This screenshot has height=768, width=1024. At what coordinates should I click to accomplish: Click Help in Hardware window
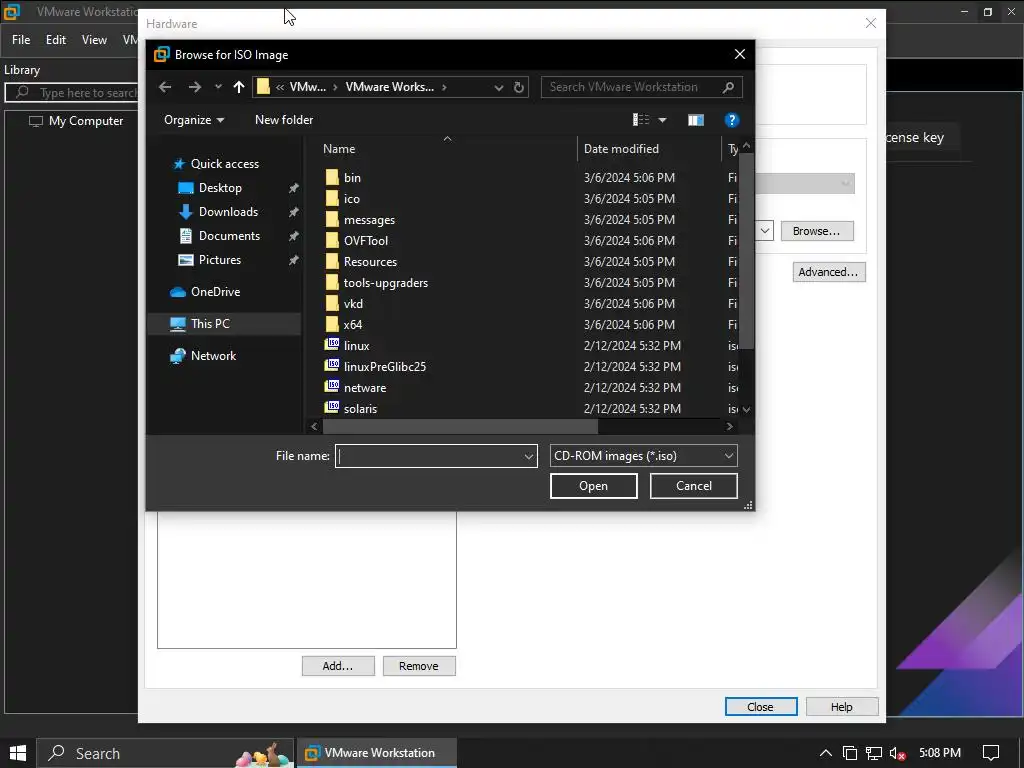point(842,707)
